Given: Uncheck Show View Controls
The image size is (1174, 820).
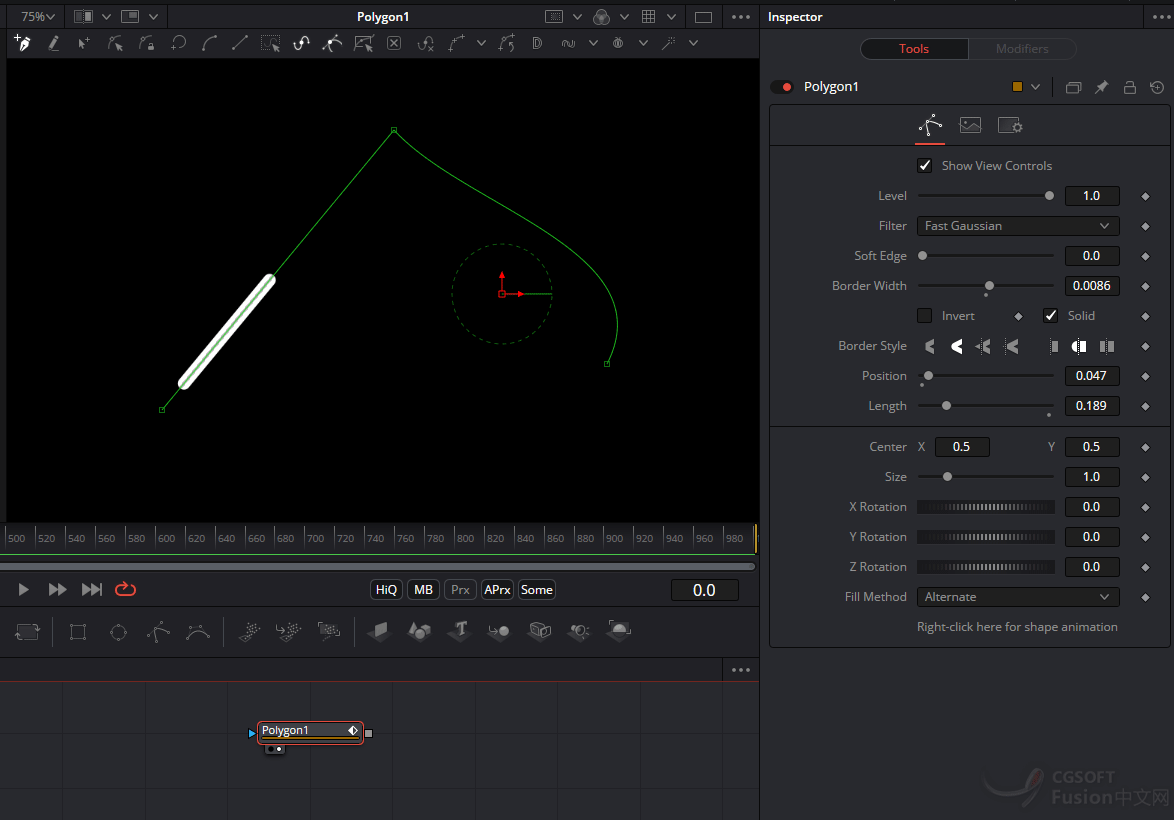Looking at the screenshot, I should click(x=925, y=166).
